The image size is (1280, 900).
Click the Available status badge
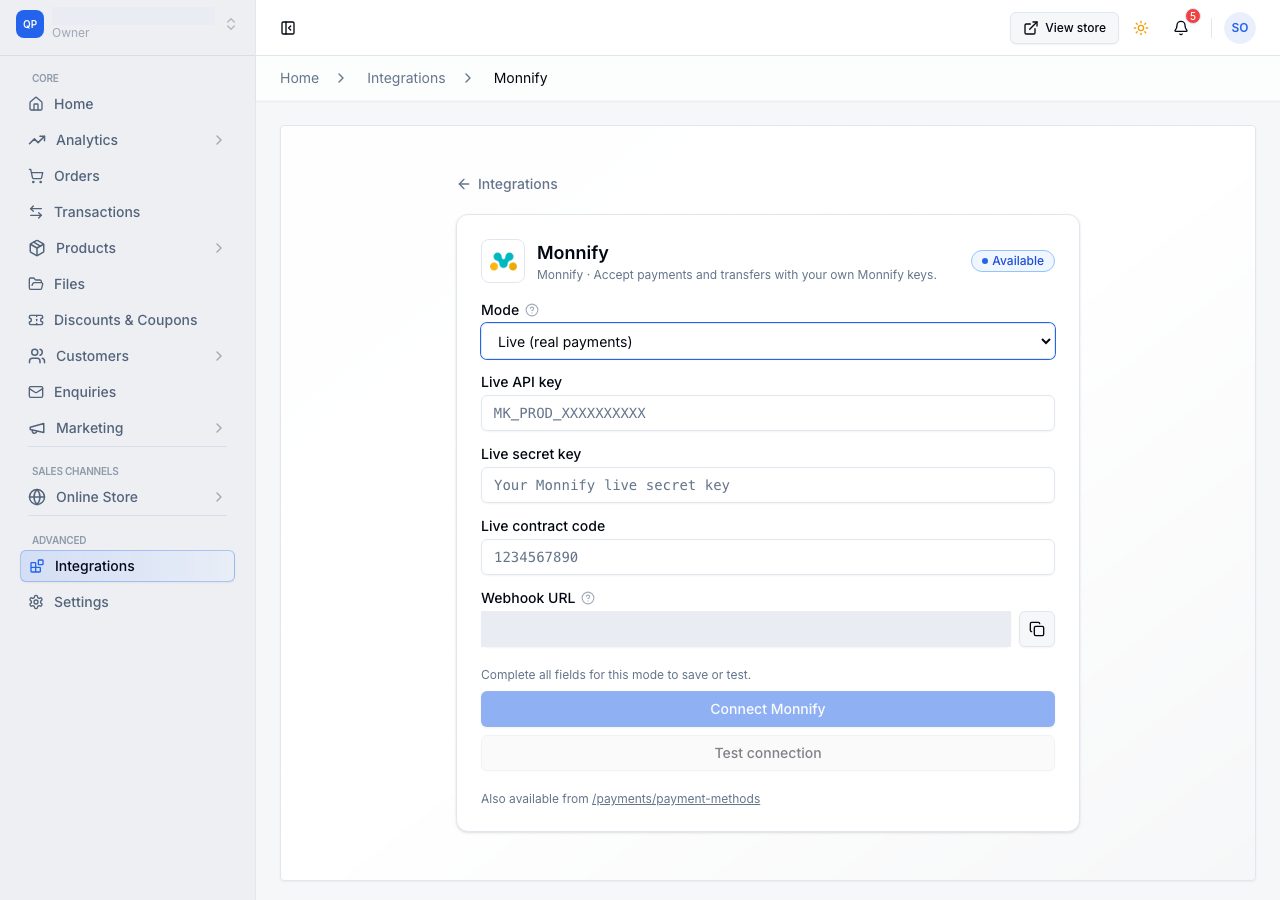pos(1012,261)
